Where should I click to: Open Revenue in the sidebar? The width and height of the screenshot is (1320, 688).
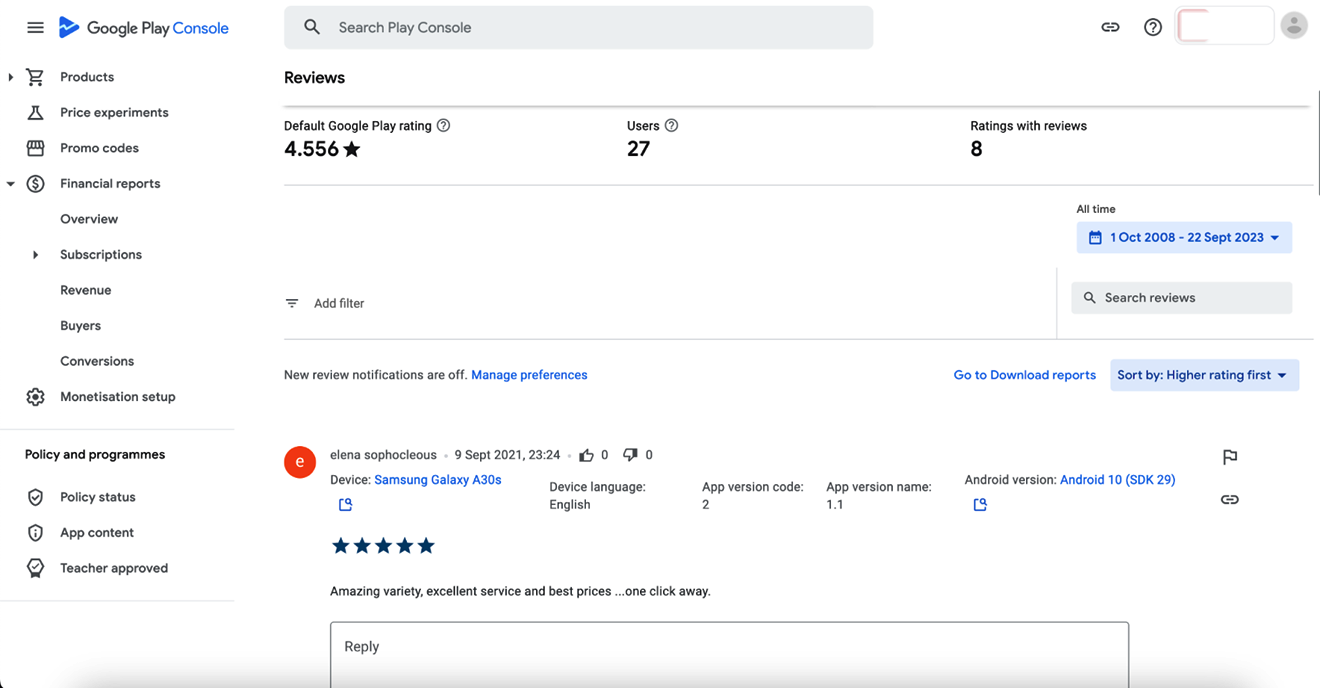click(85, 290)
